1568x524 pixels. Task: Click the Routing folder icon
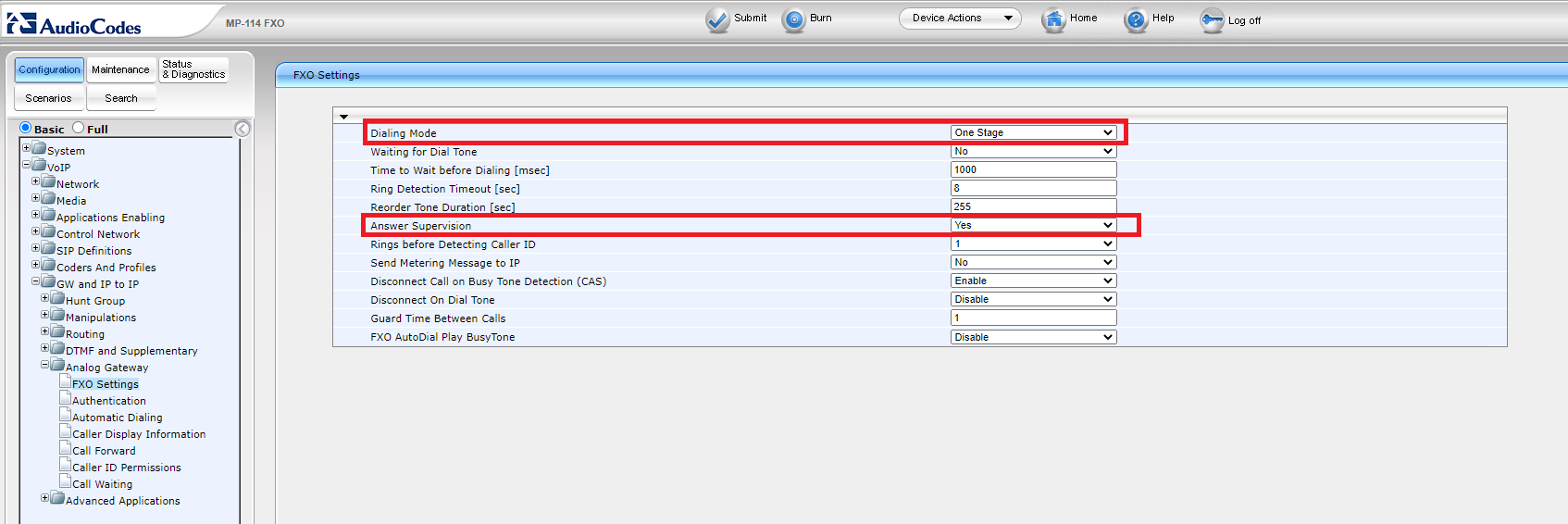(57, 331)
